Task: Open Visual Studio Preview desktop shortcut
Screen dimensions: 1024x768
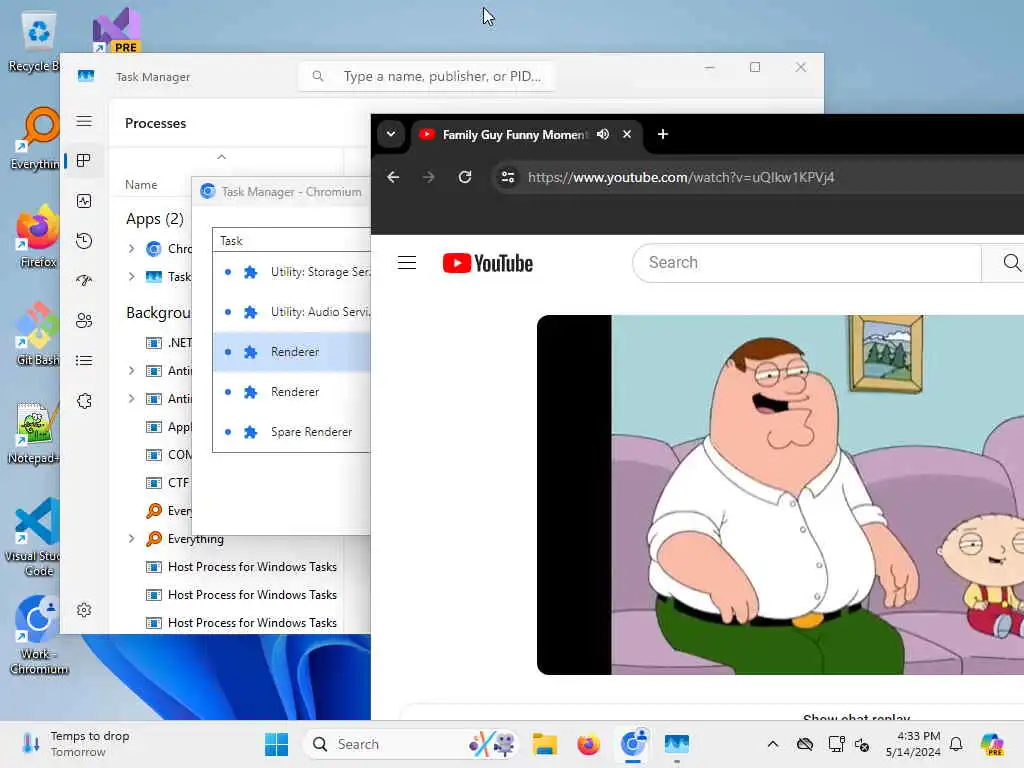Action: pos(116,30)
